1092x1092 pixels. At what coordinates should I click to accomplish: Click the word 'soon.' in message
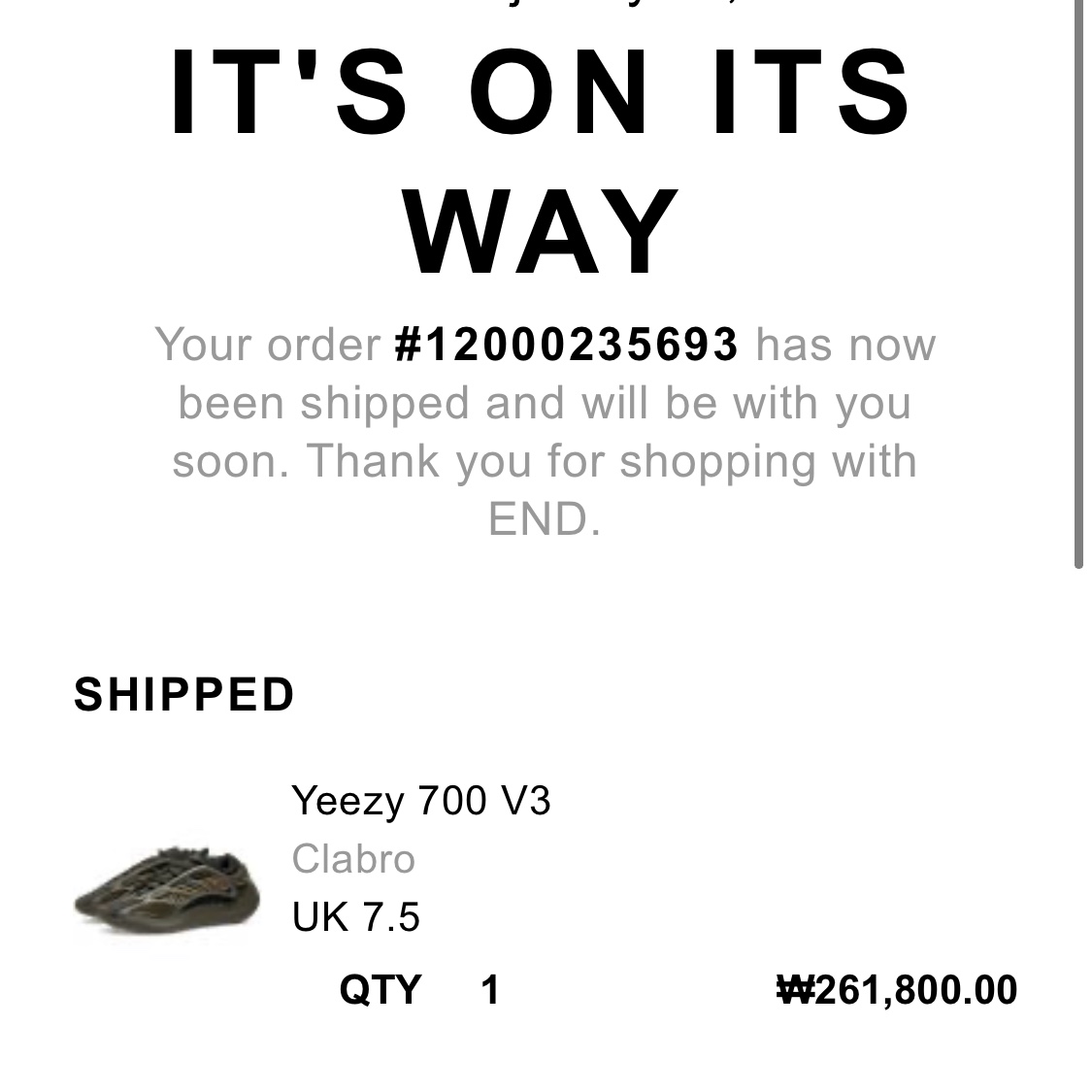(230, 462)
